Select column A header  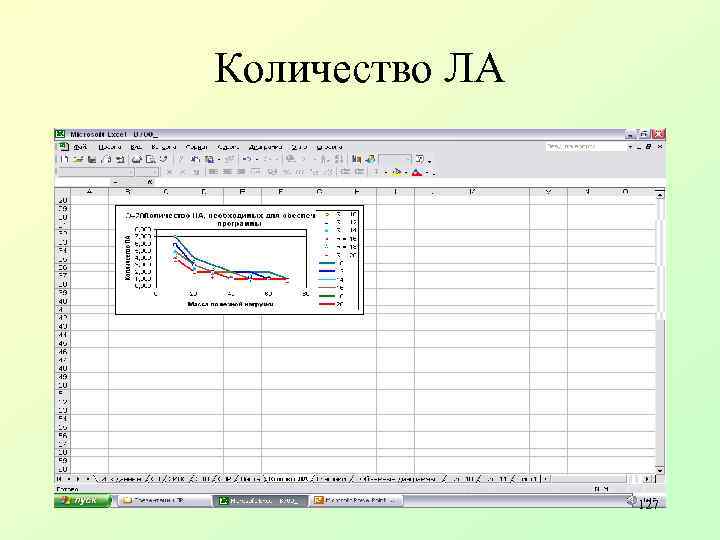[x=89, y=192]
